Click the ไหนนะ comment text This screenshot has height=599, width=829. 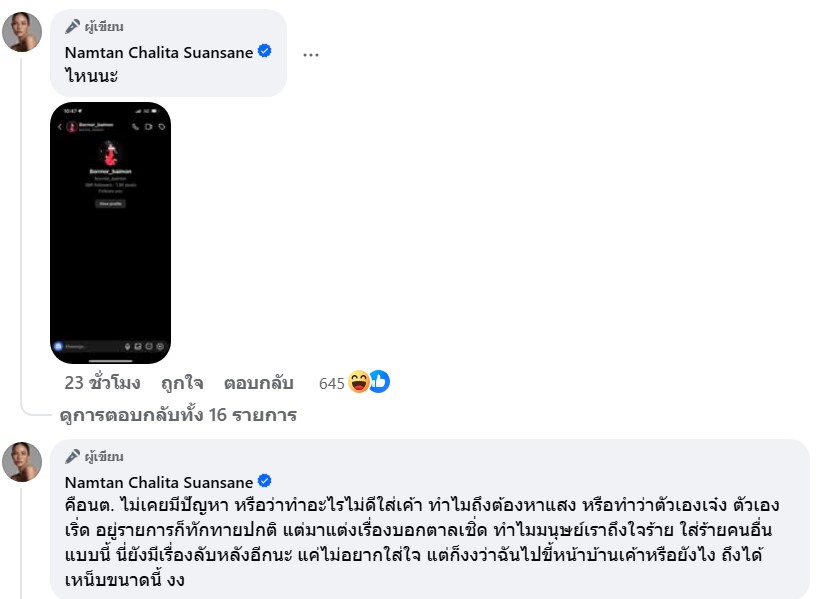pos(91,76)
